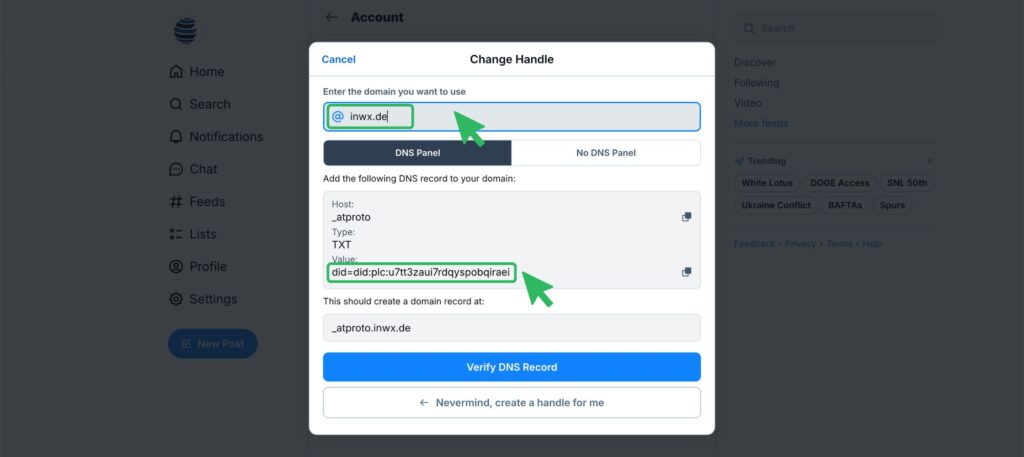Copy the DID TXT record value
Viewport: 1024px width, 457px height.
[x=686, y=272]
